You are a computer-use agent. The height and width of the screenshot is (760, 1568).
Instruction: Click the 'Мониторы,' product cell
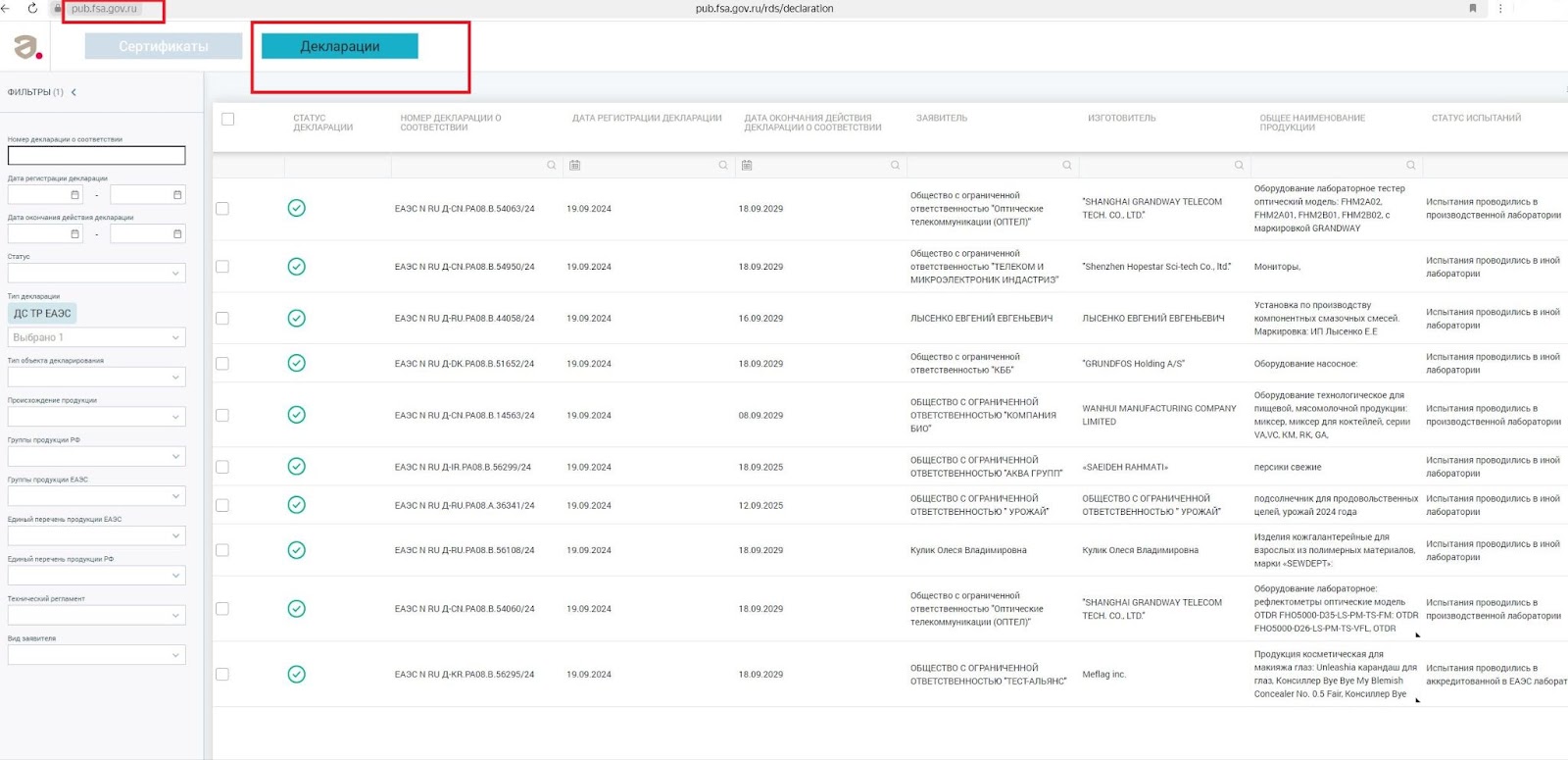pos(1277,267)
